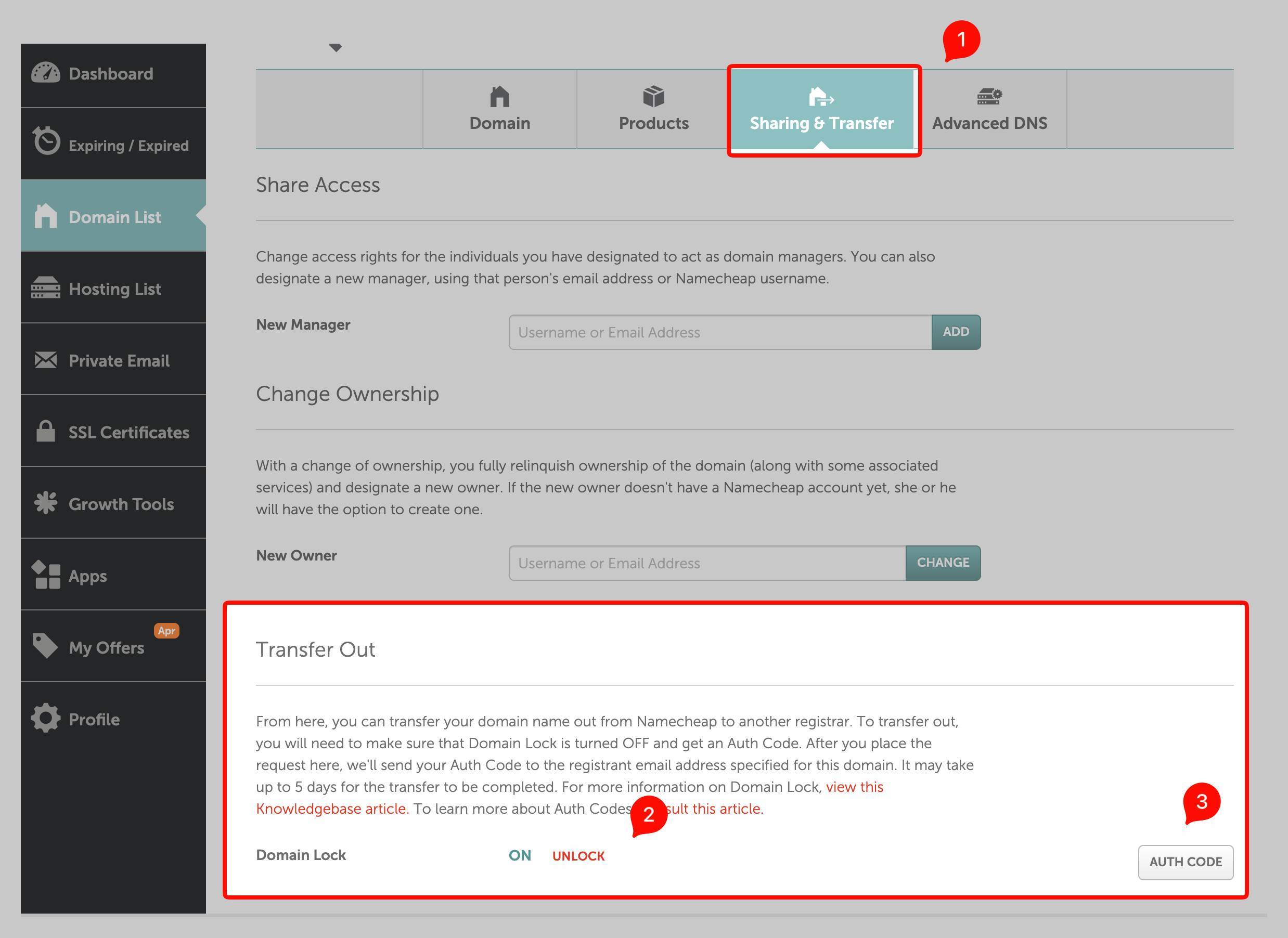
Task: Click the CHANGE ownership button
Action: tap(943, 563)
